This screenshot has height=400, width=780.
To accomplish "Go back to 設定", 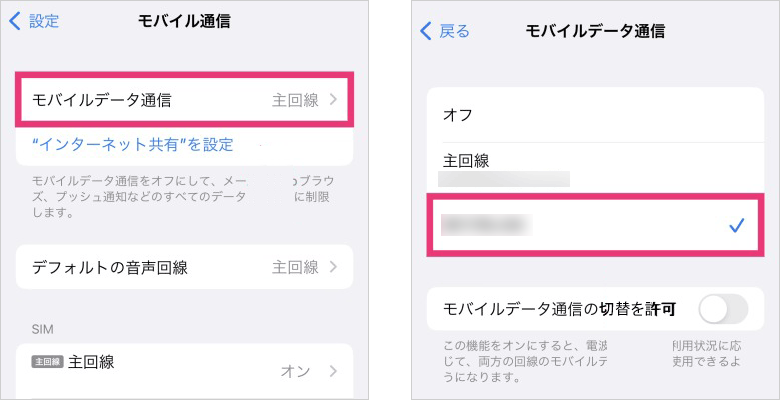I will point(44,21).
